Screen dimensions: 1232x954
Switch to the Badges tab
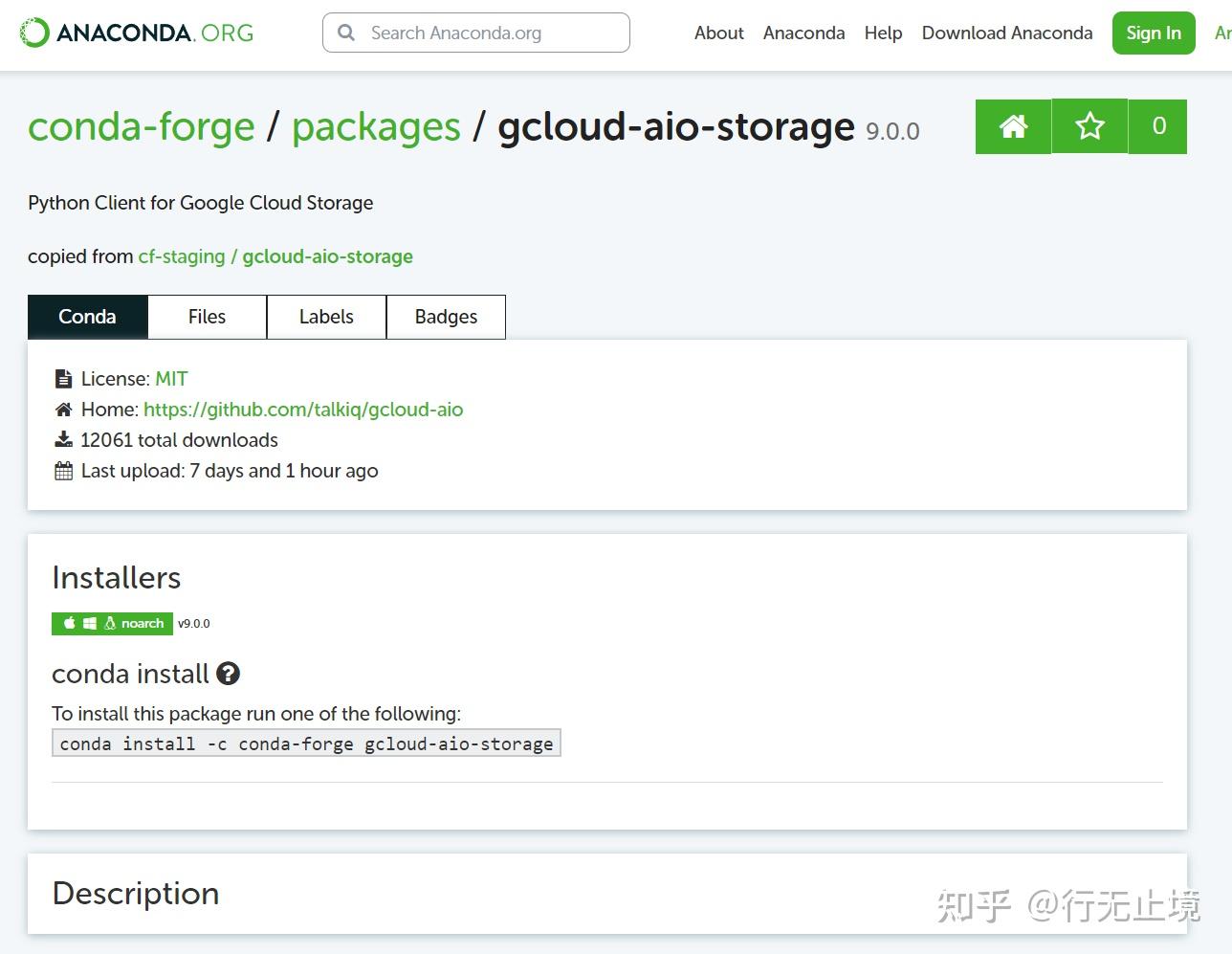pos(446,317)
